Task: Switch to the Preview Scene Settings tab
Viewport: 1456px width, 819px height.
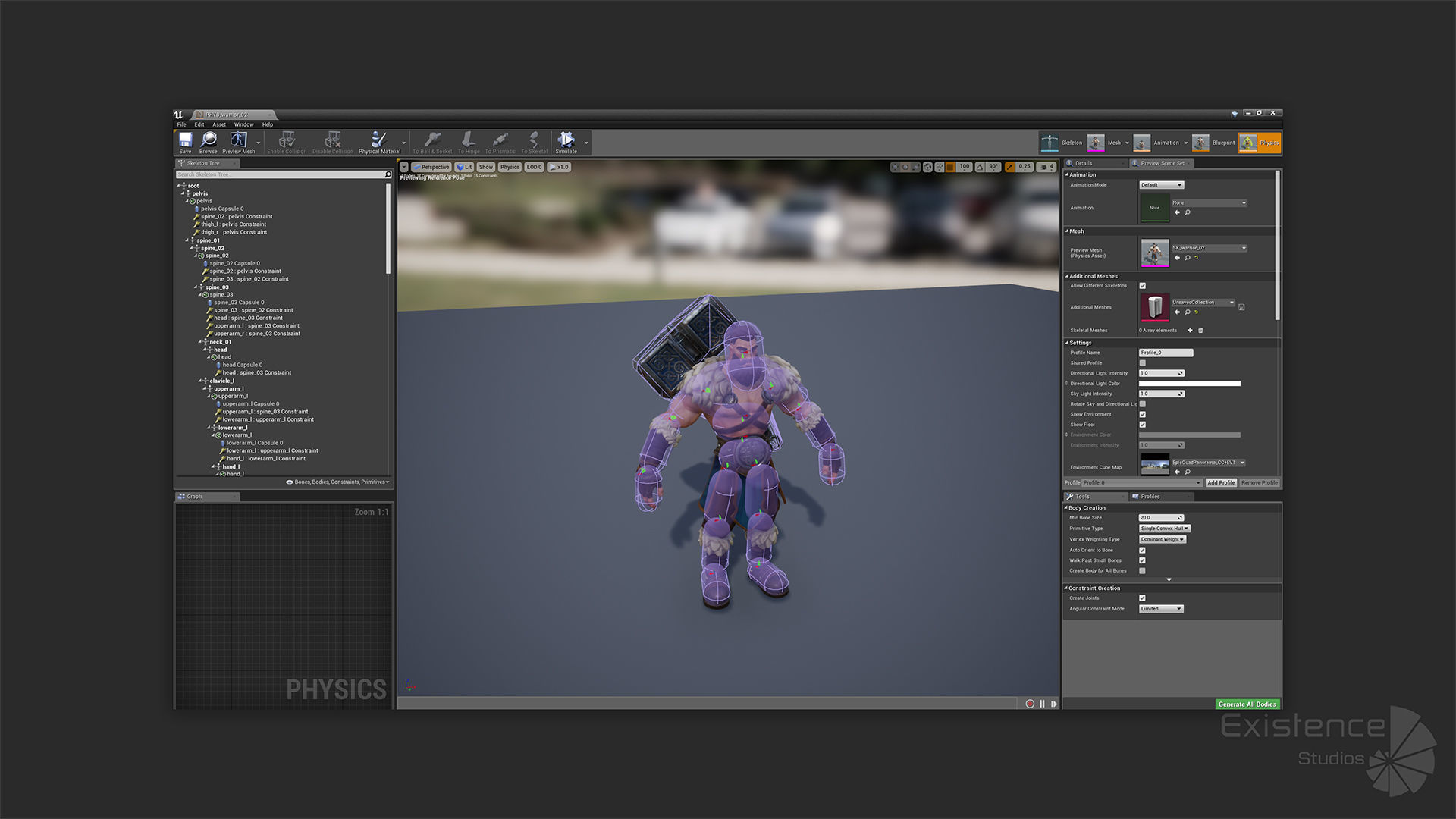Action: click(1162, 163)
